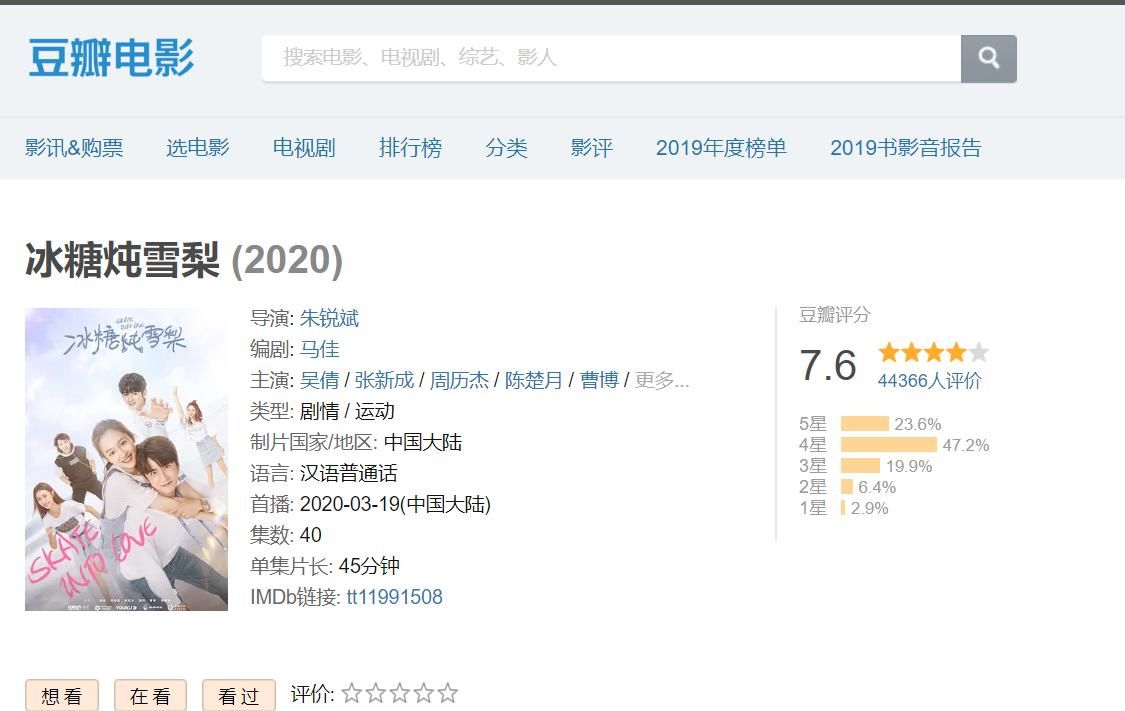Open actor 陈楚月 page
Viewport: 1125px width, 711px height.
click(x=534, y=380)
